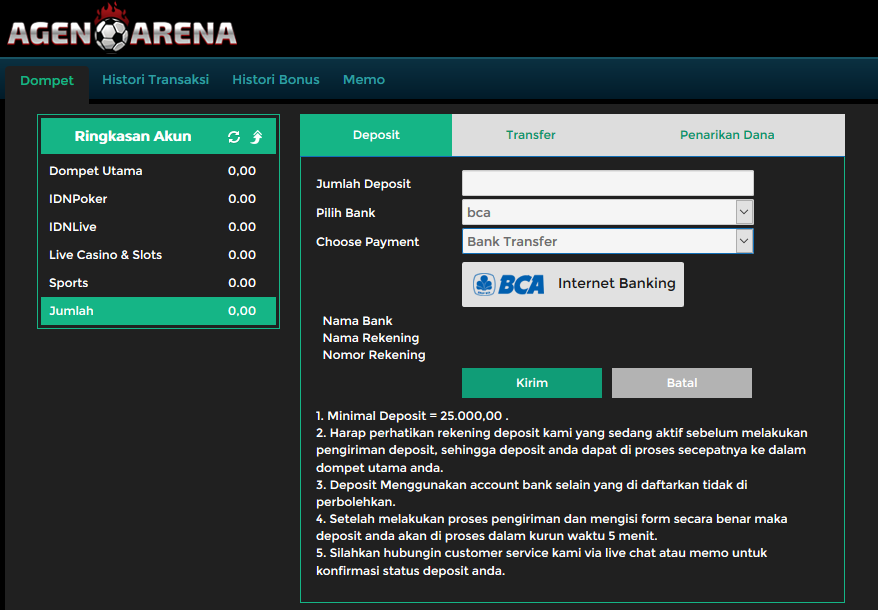This screenshot has height=610, width=878.
Task: Click the Ringkasan Akun header title
Action: pyautogui.click(x=133, y=136)
